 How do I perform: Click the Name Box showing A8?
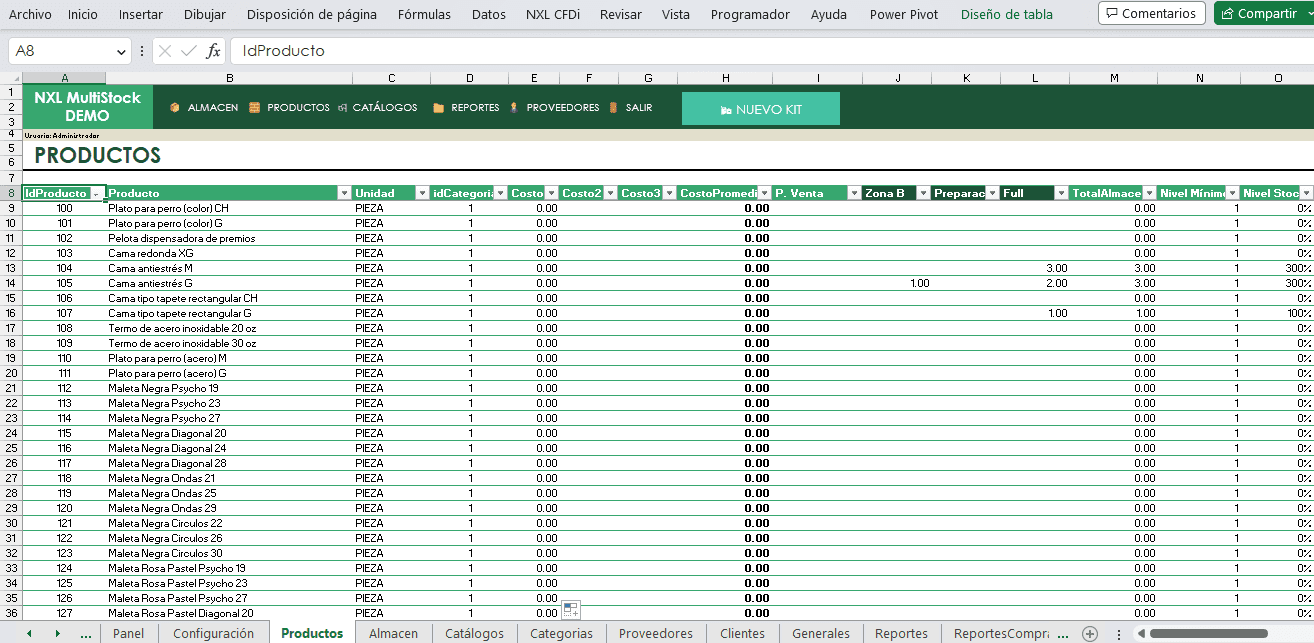click(60, 51)
